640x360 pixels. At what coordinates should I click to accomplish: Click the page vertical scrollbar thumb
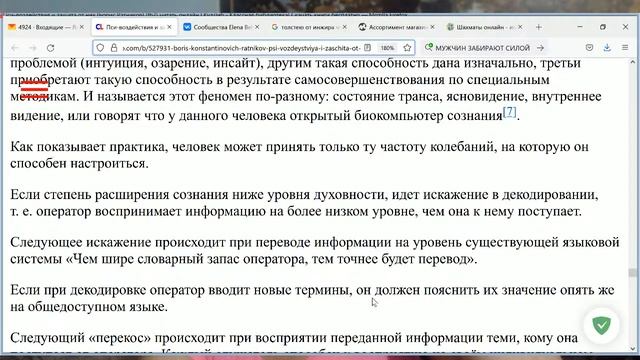[x=633, y=273]
